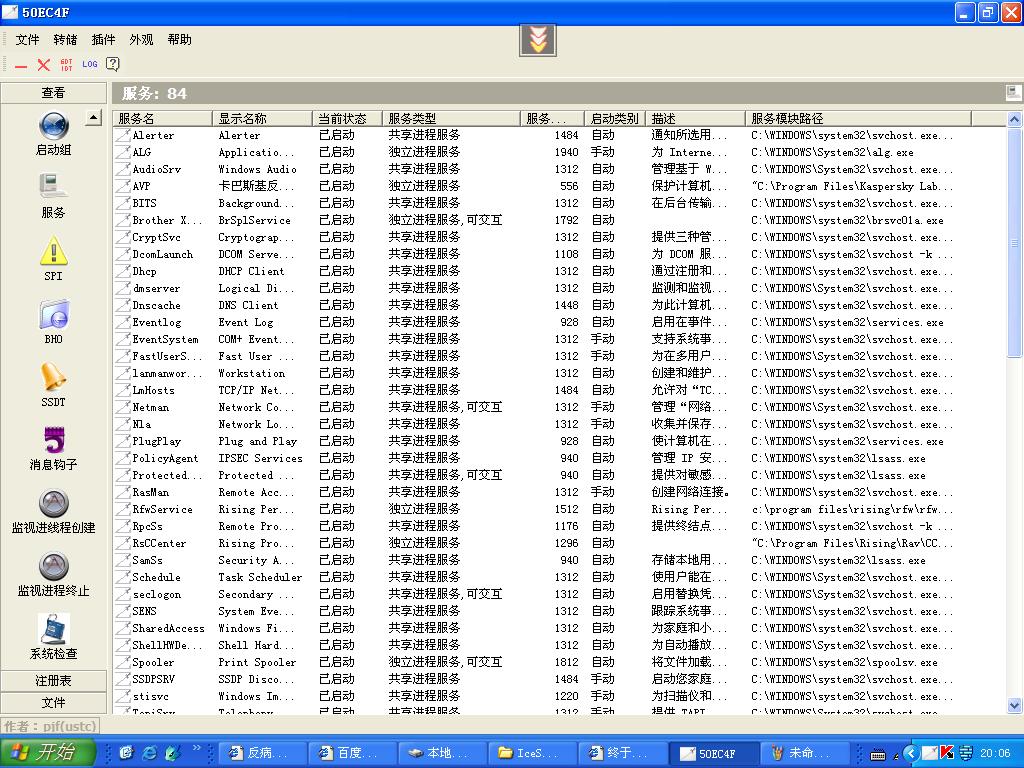Open the SDT/IDT toolbar icon
Viewport: 1024px width, 768px height.
coord(67,65)
